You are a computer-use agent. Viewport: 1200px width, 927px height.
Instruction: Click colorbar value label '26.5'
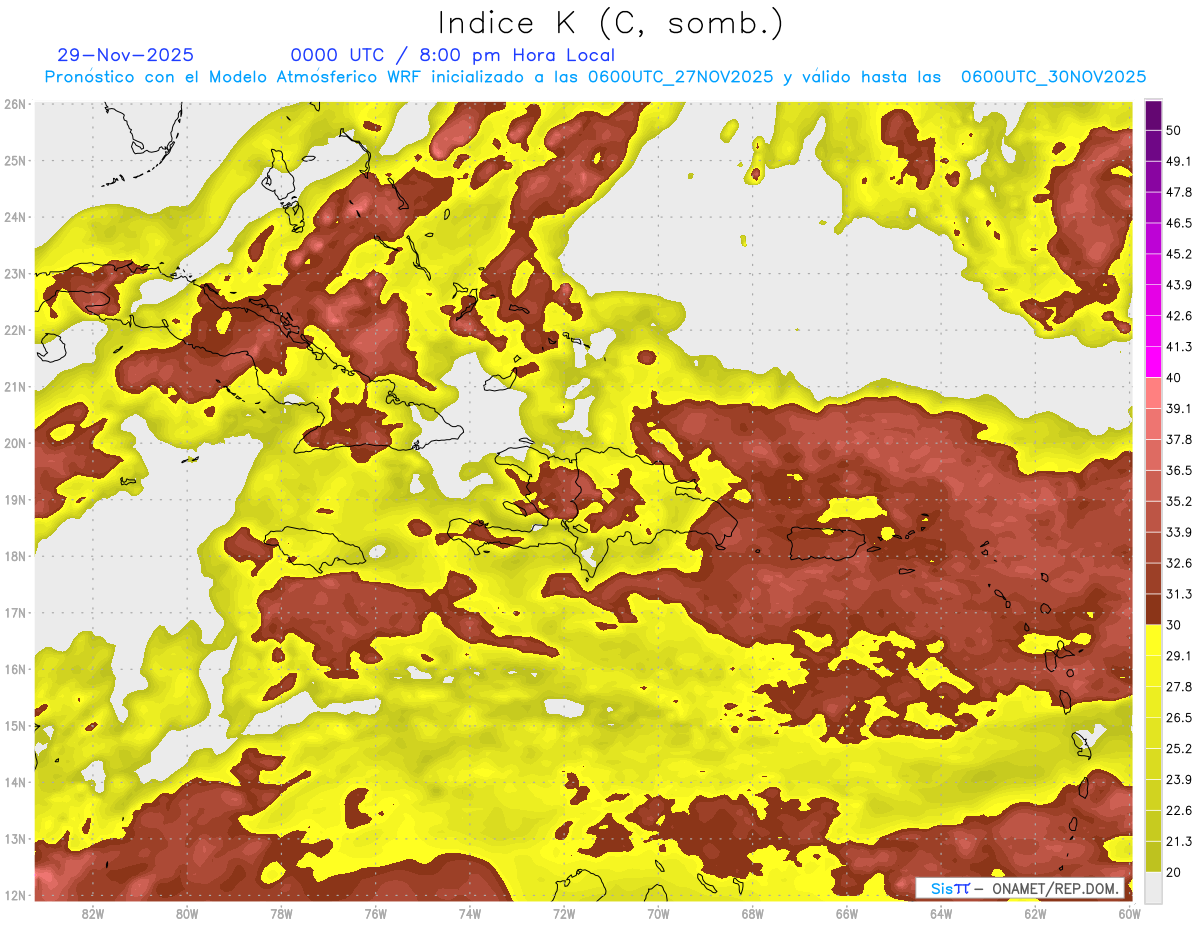click(1178, 717)
